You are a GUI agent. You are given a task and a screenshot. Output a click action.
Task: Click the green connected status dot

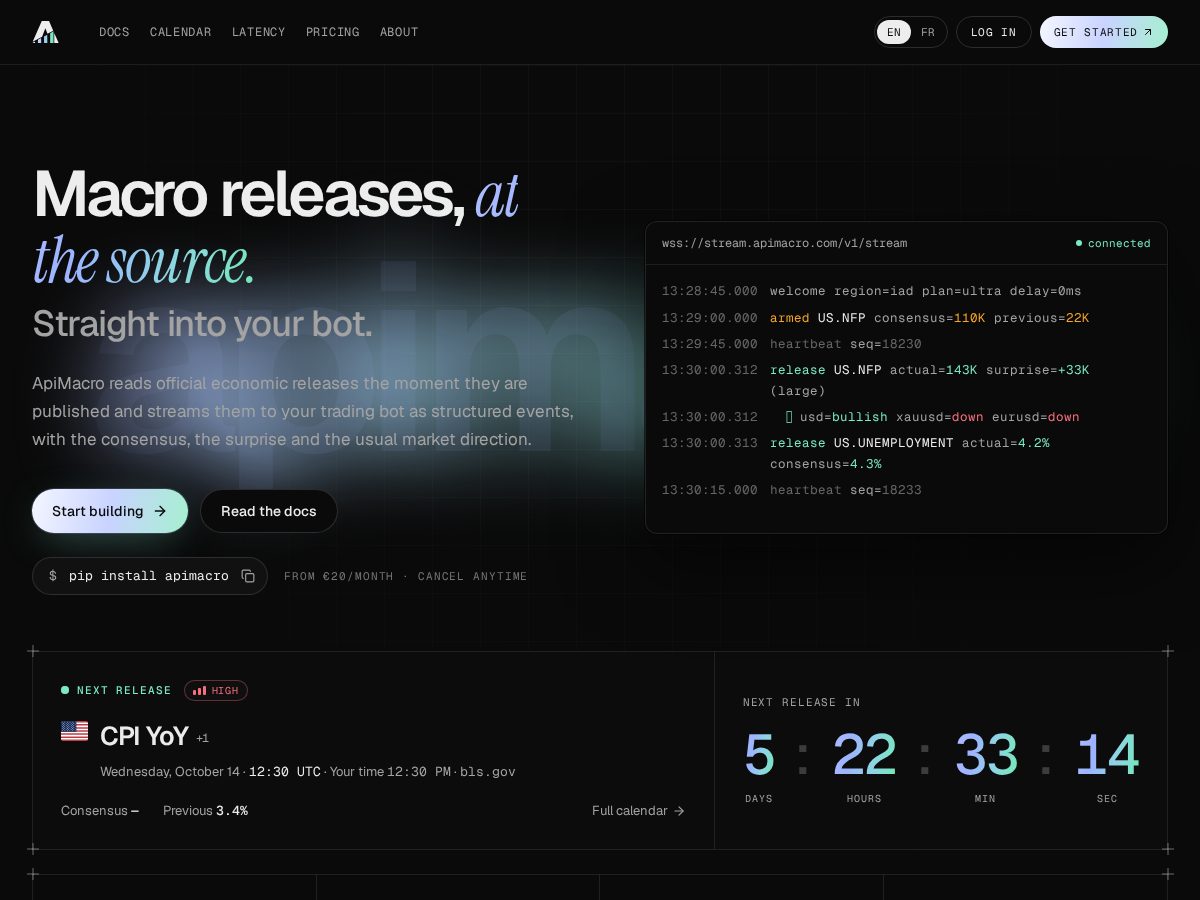pos(1079,243)
